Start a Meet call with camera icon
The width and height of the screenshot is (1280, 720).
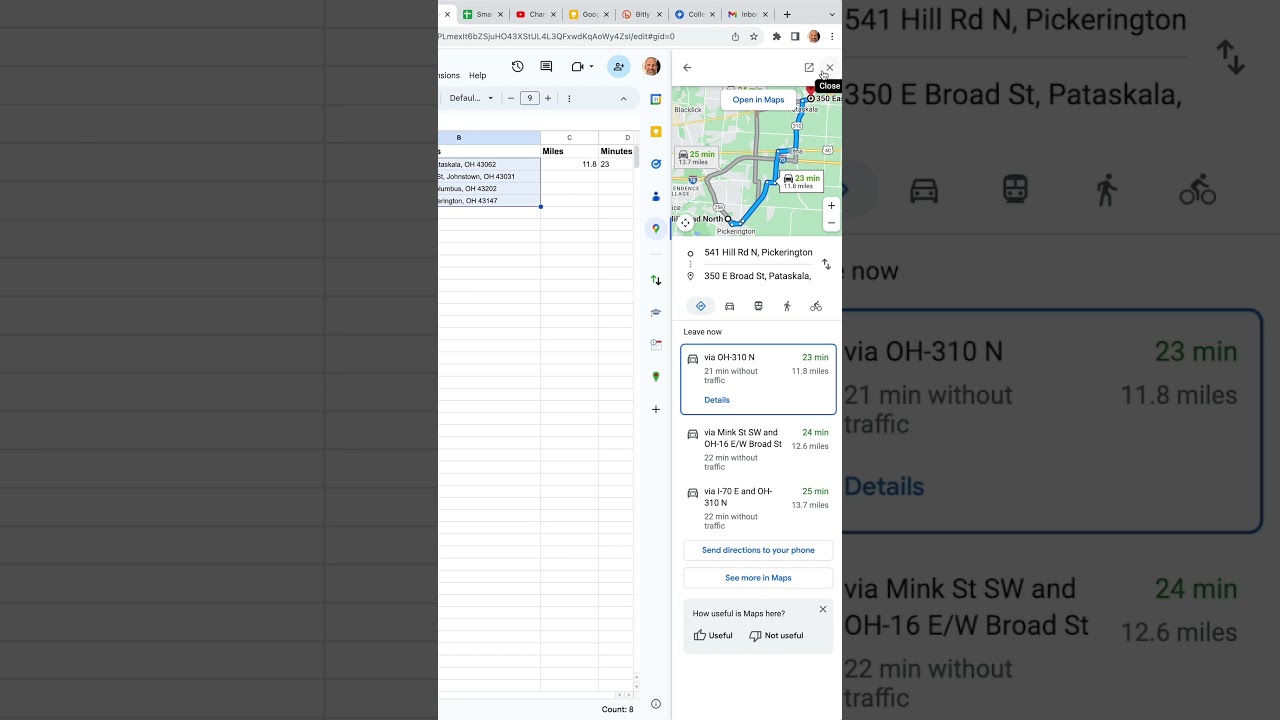coord(577,67)
